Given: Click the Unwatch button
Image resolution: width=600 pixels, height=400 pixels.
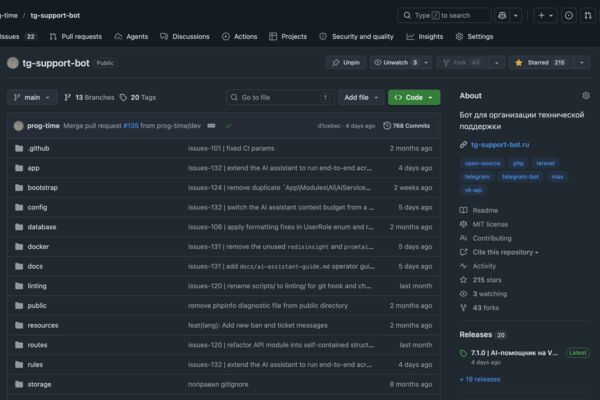Looking at the screenshot, I should [396, 62].
